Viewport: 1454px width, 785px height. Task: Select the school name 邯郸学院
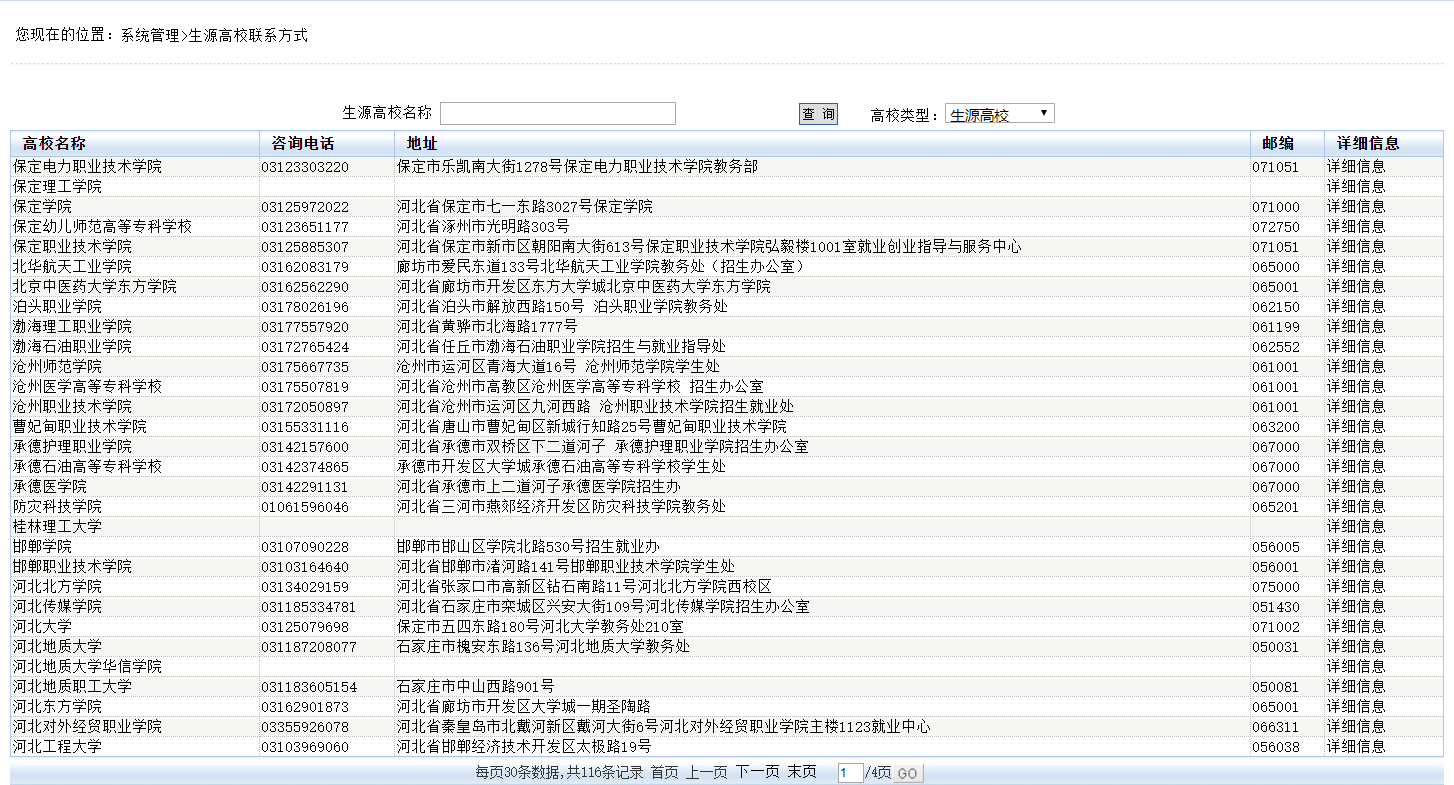click(42, 547)
